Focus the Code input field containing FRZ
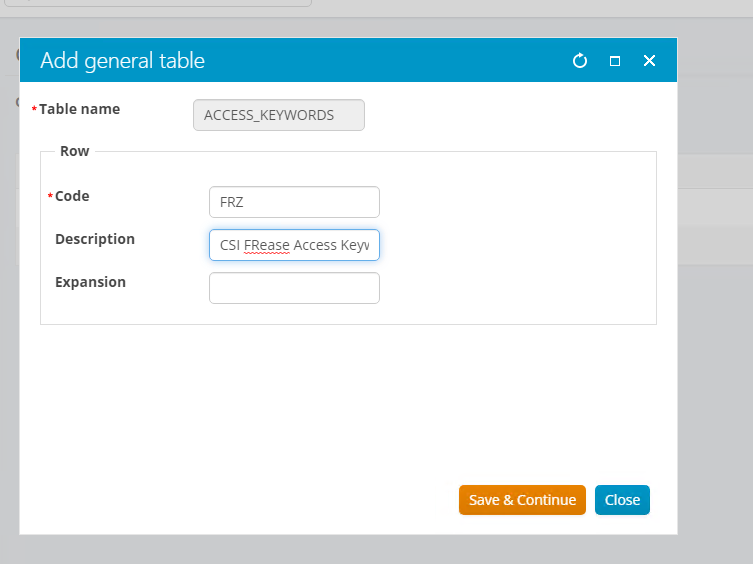This screenshot has width=753, height=564. 294,202
